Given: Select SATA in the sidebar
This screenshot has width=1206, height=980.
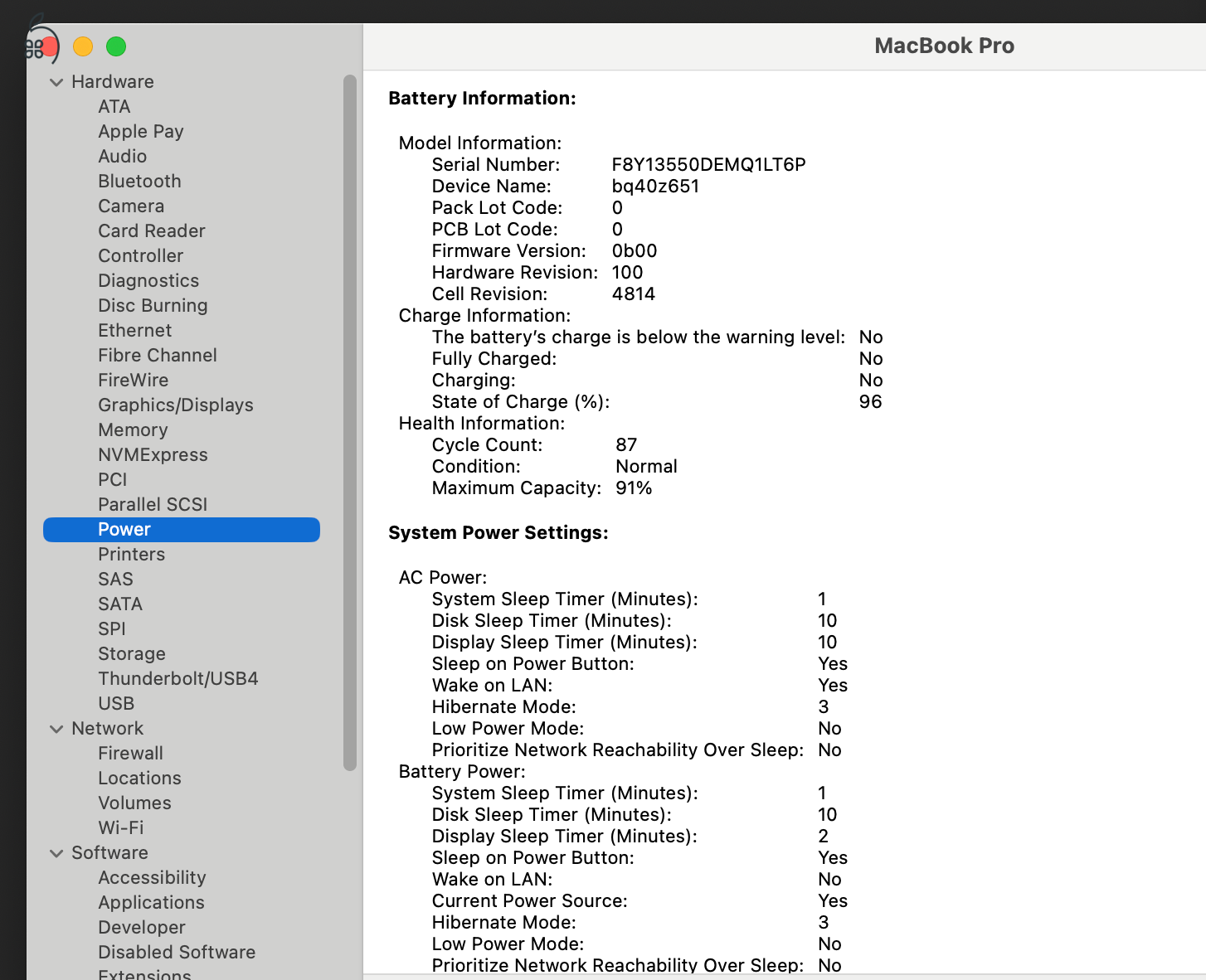Looking at the screenshot, I should point(120,604).
